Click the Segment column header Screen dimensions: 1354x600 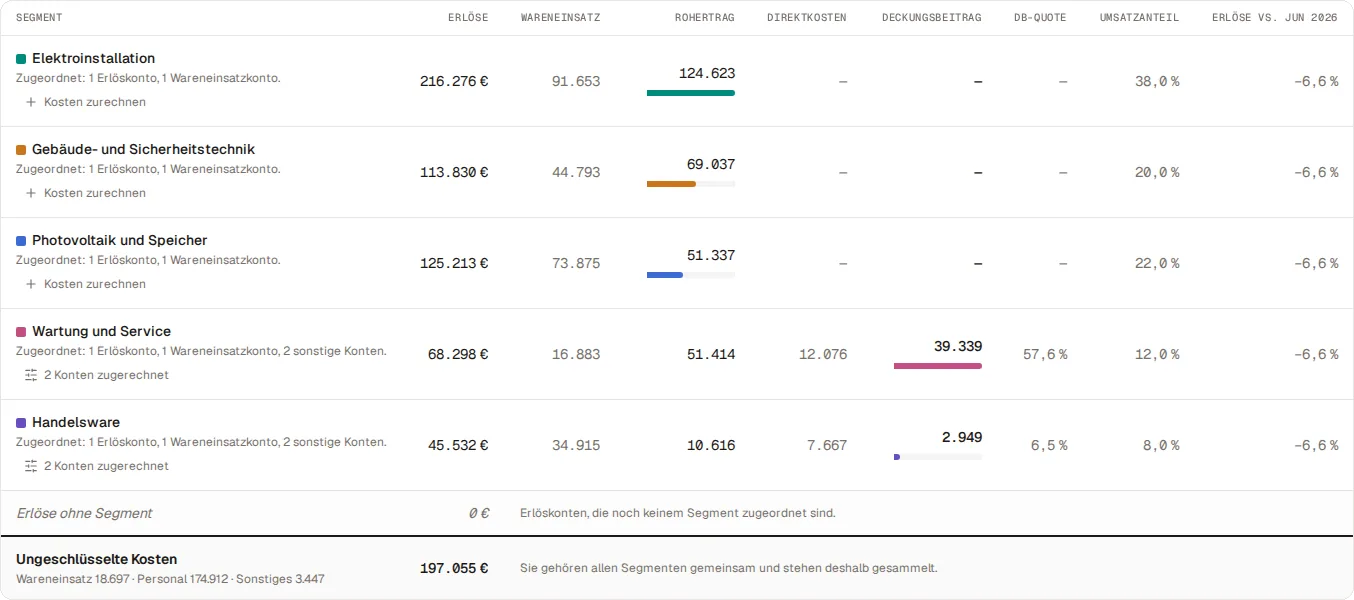point(39,17)
